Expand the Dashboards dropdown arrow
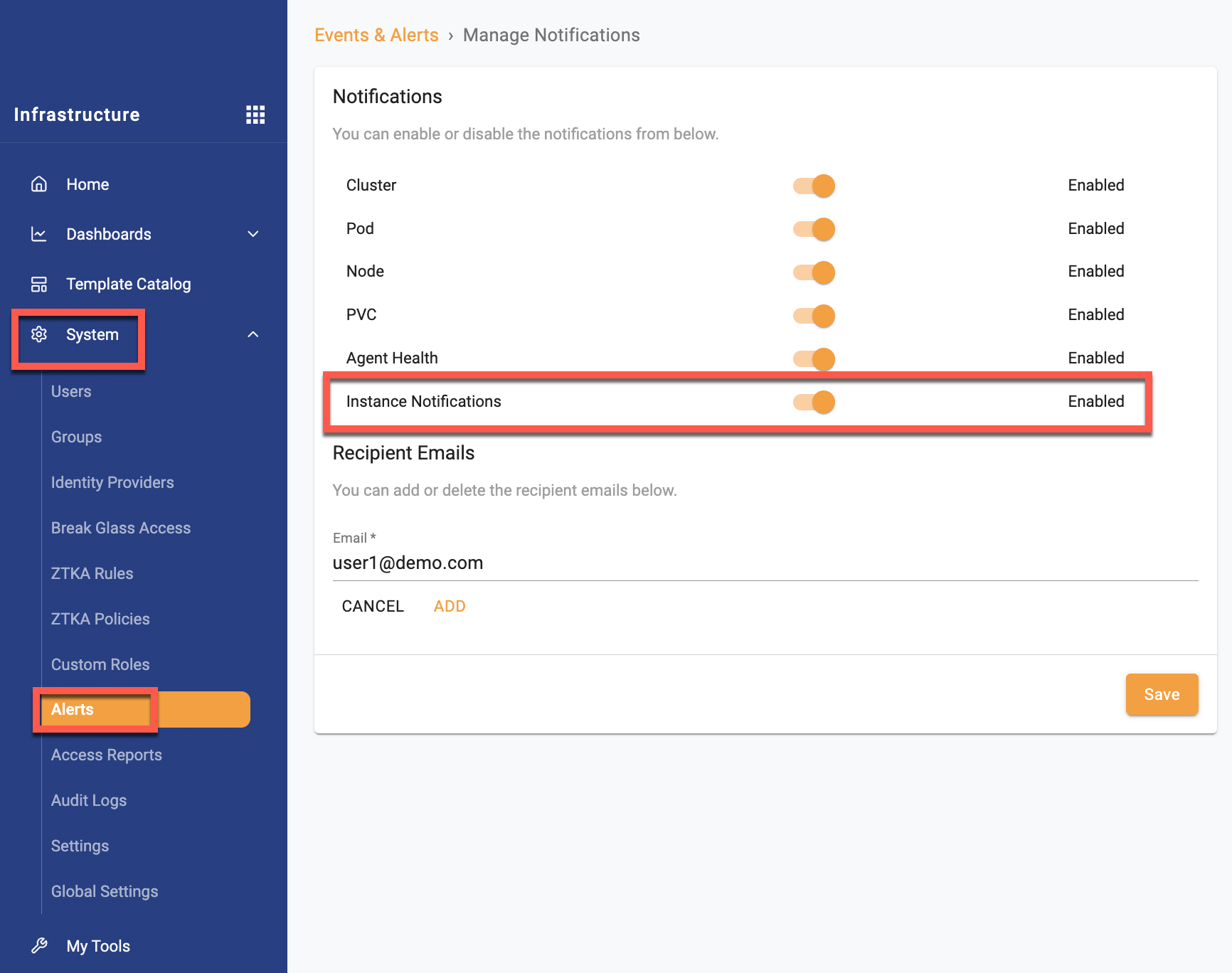This screenshot has width=1232, height=973. point(253,234)
